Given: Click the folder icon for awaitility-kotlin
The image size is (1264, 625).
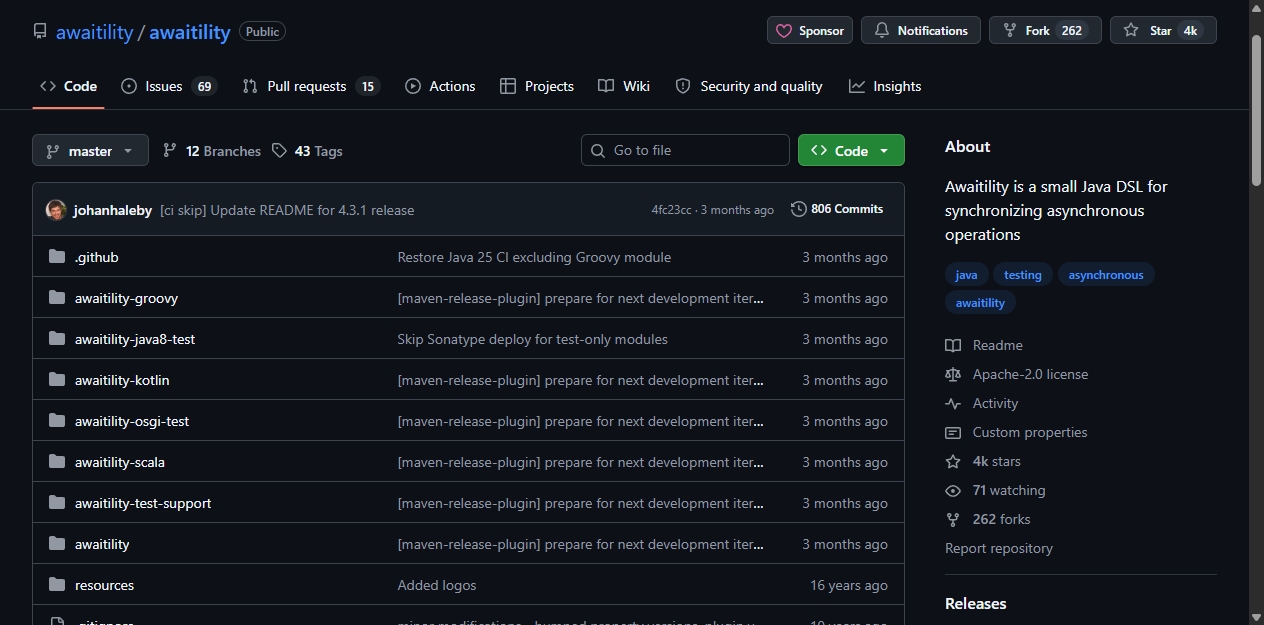Looking at the screenshot, I should 57,380.
